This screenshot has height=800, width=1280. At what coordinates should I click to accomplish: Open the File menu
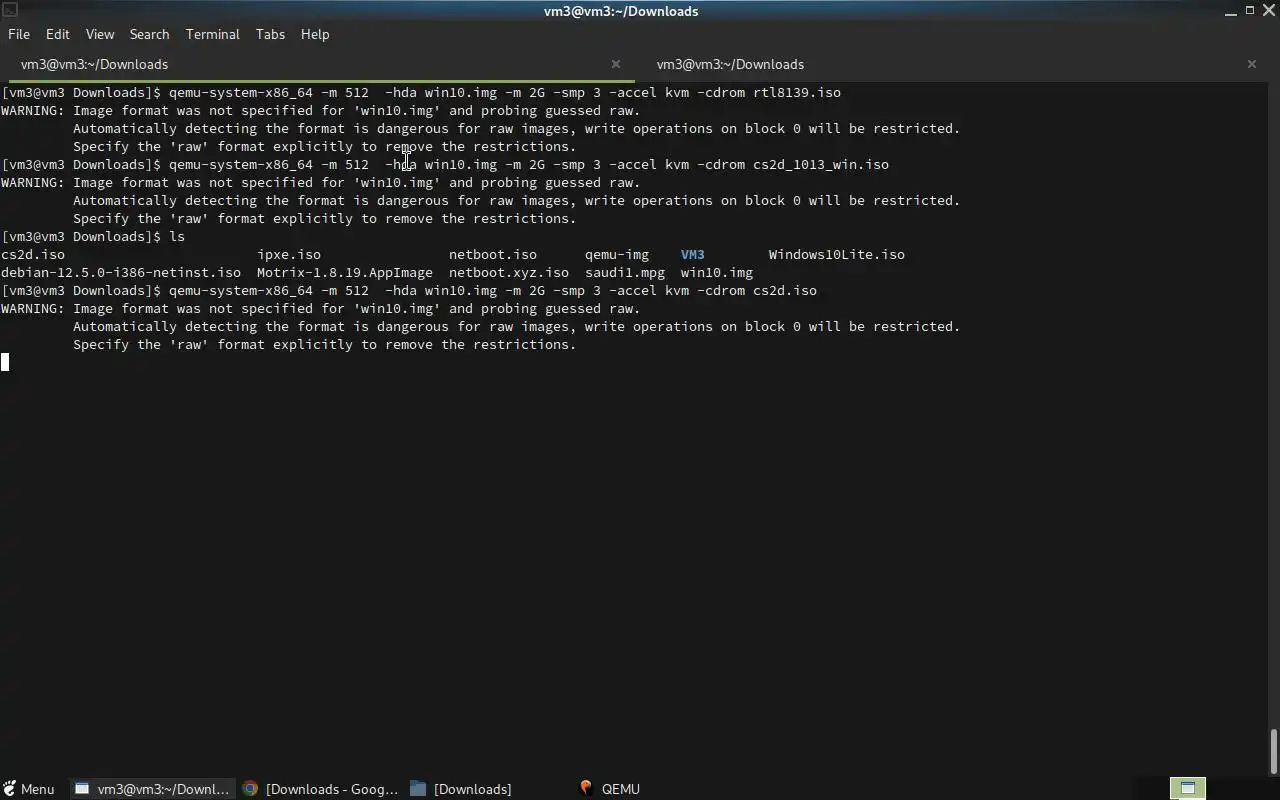click(x=19, y=34)
